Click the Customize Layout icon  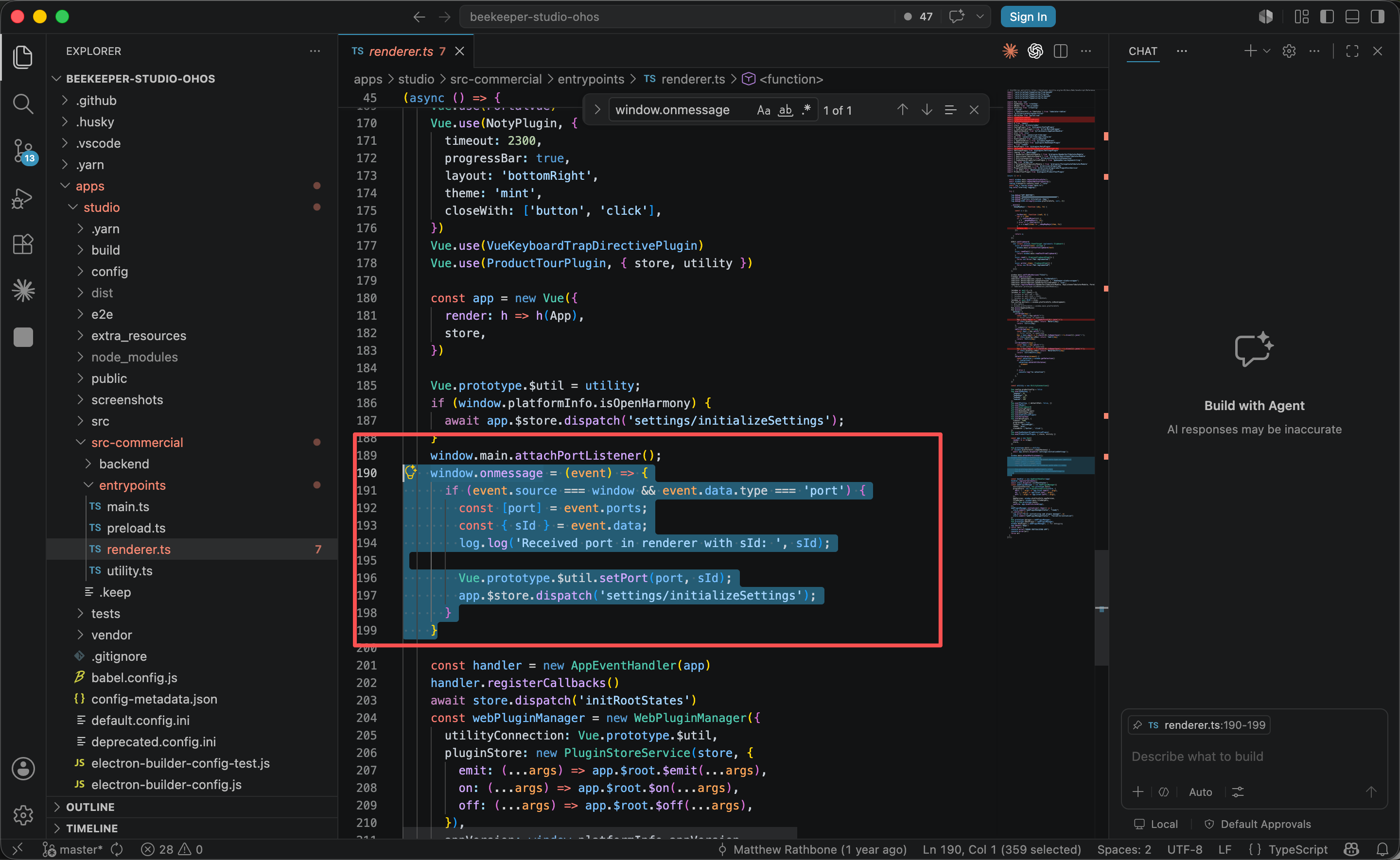click(x=1302, y=17)
